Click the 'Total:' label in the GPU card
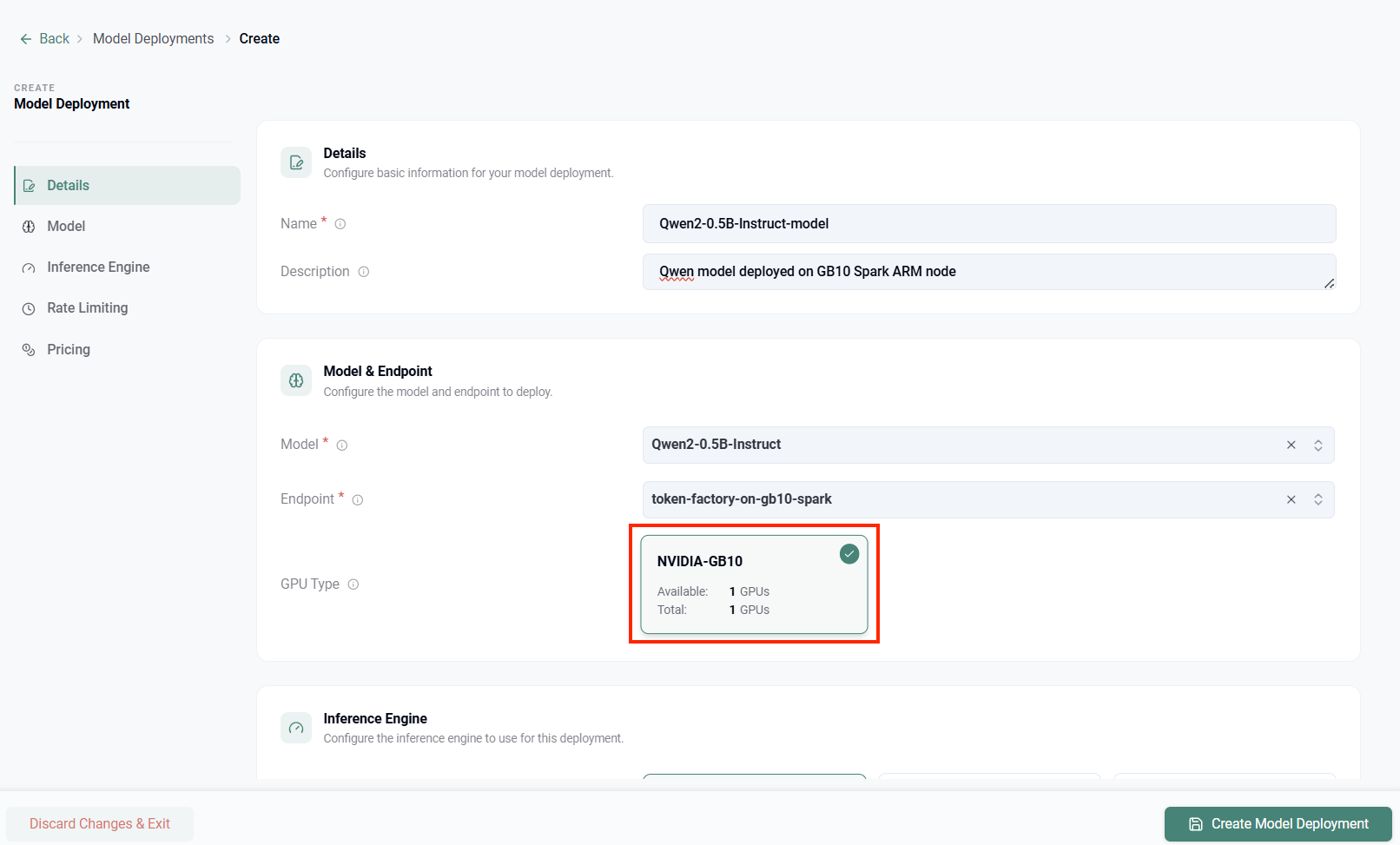This screenshot has height=845, width=1400. [x=672, y=611]
